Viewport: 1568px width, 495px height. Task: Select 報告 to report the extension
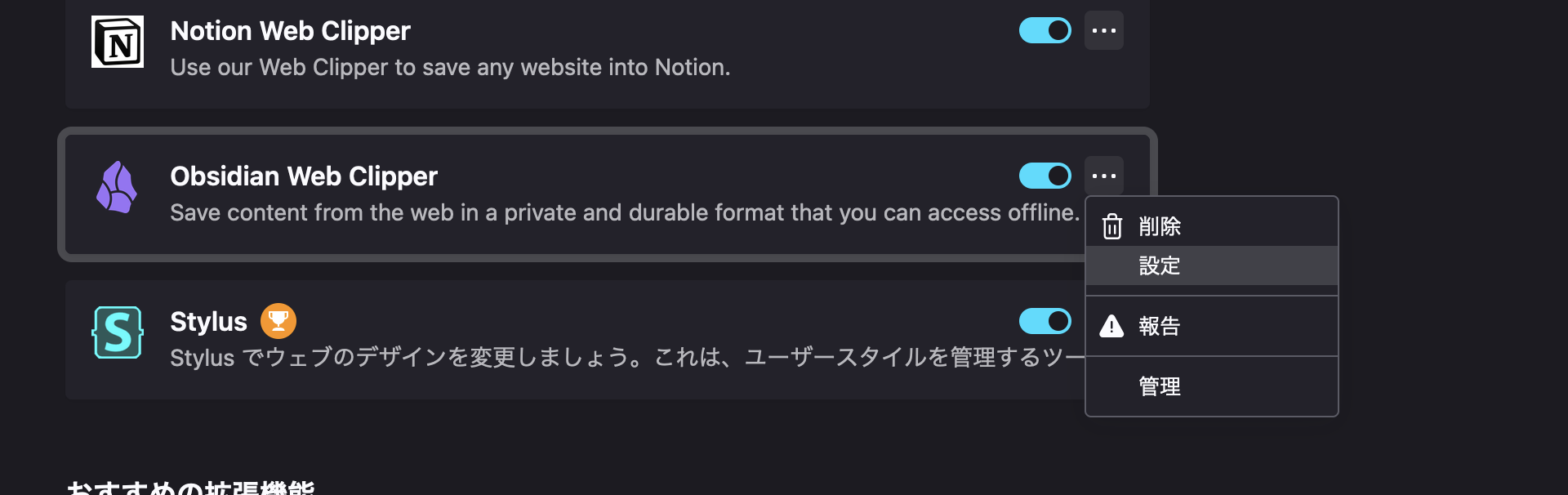1160,326
